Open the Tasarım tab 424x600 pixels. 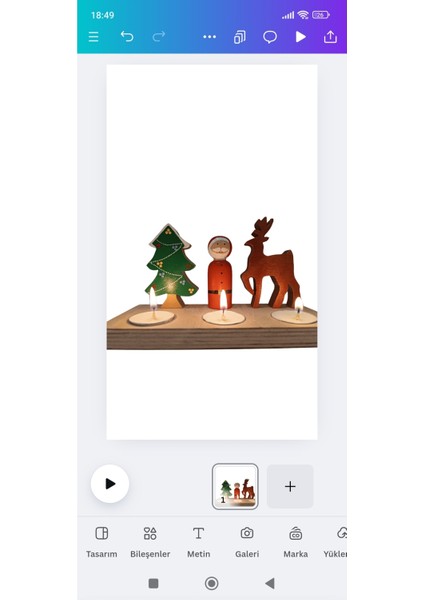[x=101, y=542]
